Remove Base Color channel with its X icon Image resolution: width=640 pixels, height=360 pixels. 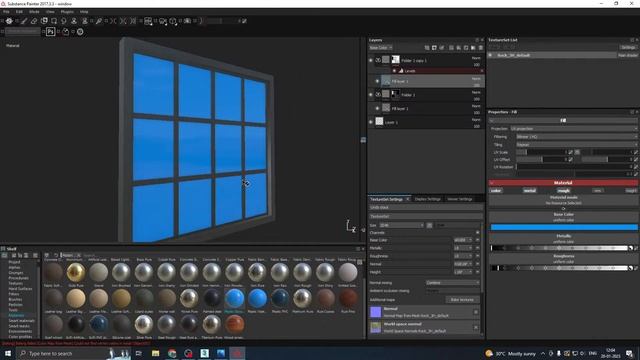(478, 240)
